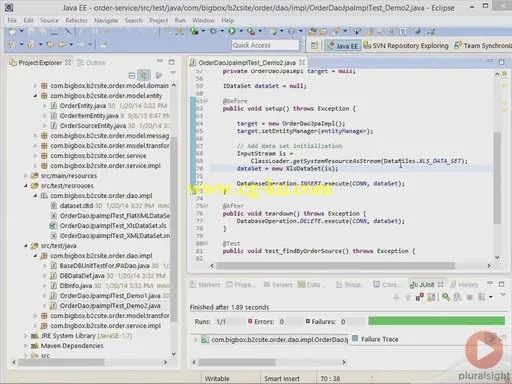The height and width of the screenshot is (384, 512).
Task: Select DBDataDef.java in the tree
Action: point(82,276)
